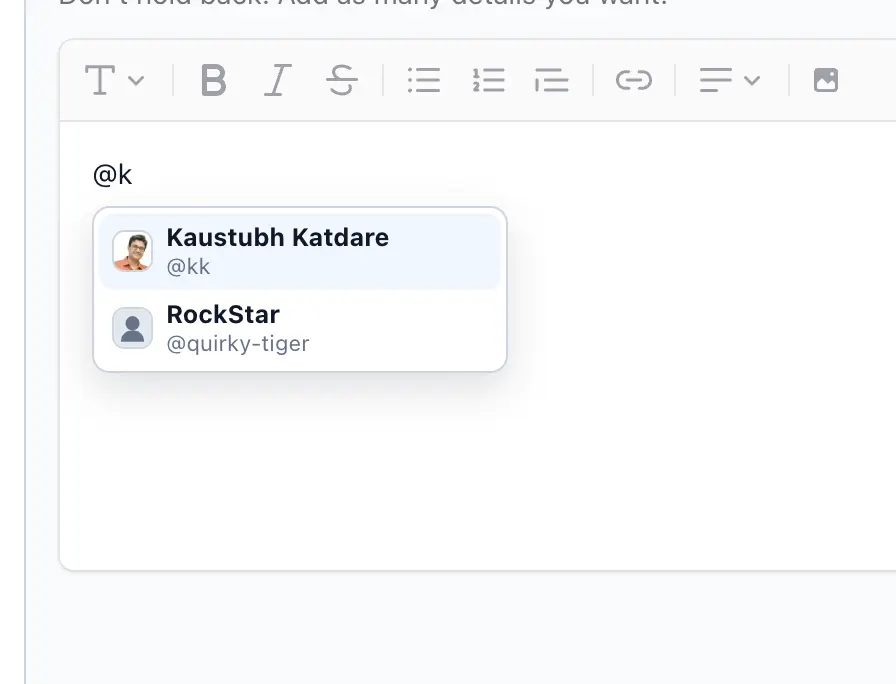Insert a numbered list
The image size is (896, 684).
[488, 80]
